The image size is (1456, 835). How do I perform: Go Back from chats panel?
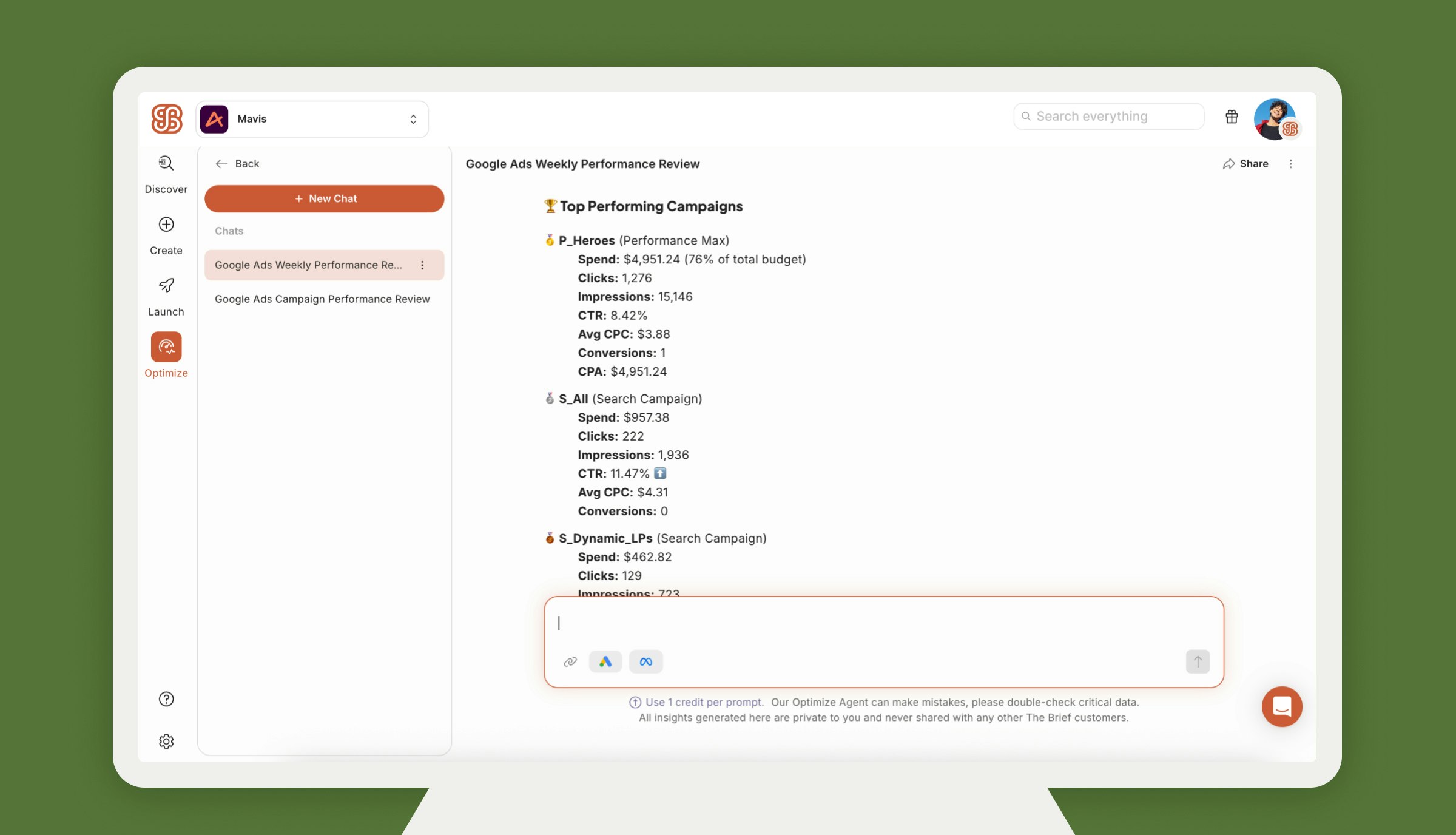point(237,164)
